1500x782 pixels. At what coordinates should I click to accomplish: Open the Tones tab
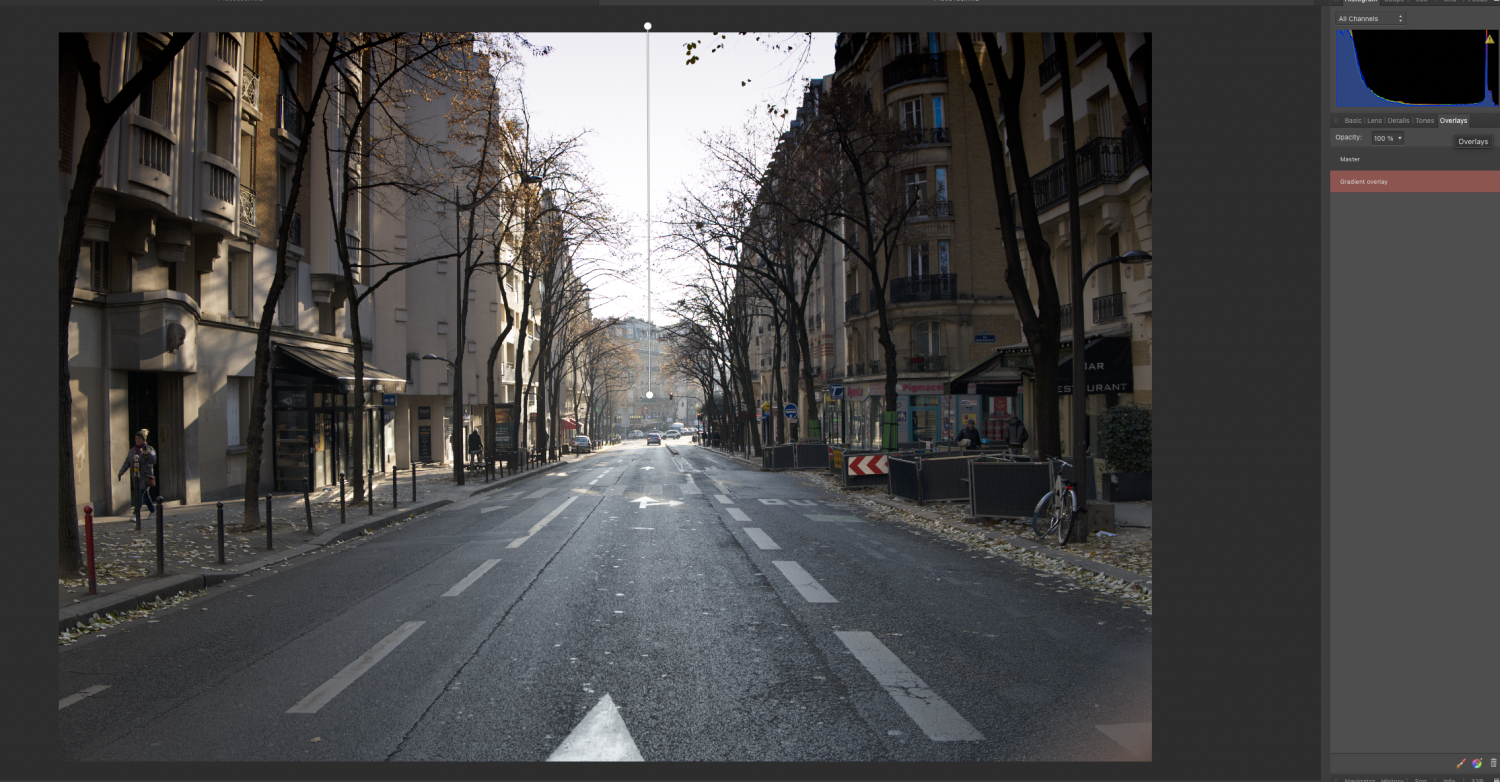(x=1424, y=120)
